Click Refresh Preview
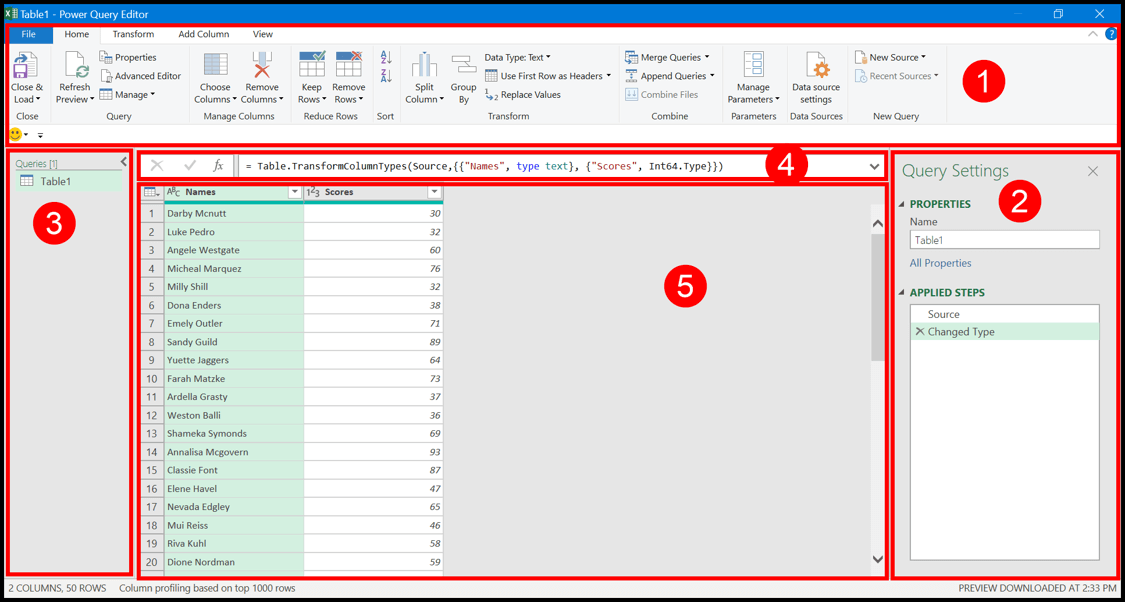Viewport: 1125px width, 602px height. click(x=74, y=80)
